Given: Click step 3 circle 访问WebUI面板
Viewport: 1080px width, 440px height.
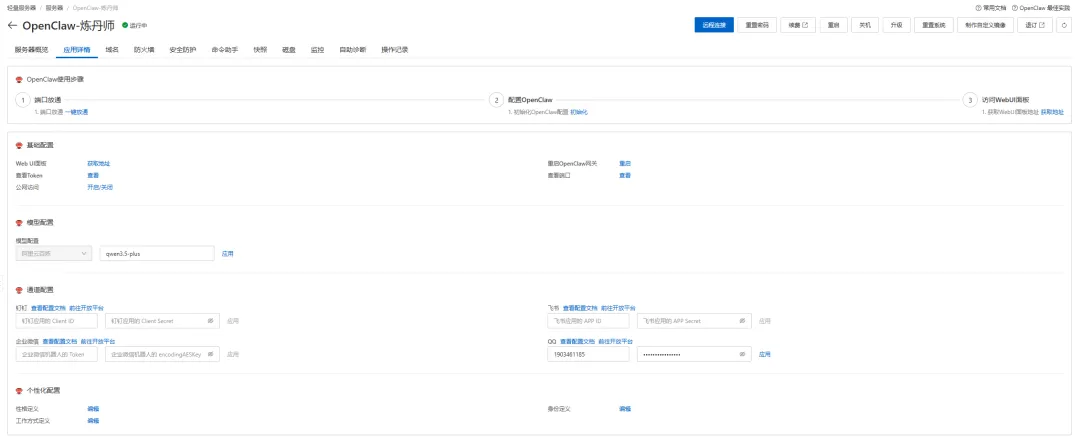Looking at the screenshot, I should click(x=970, y=101).
